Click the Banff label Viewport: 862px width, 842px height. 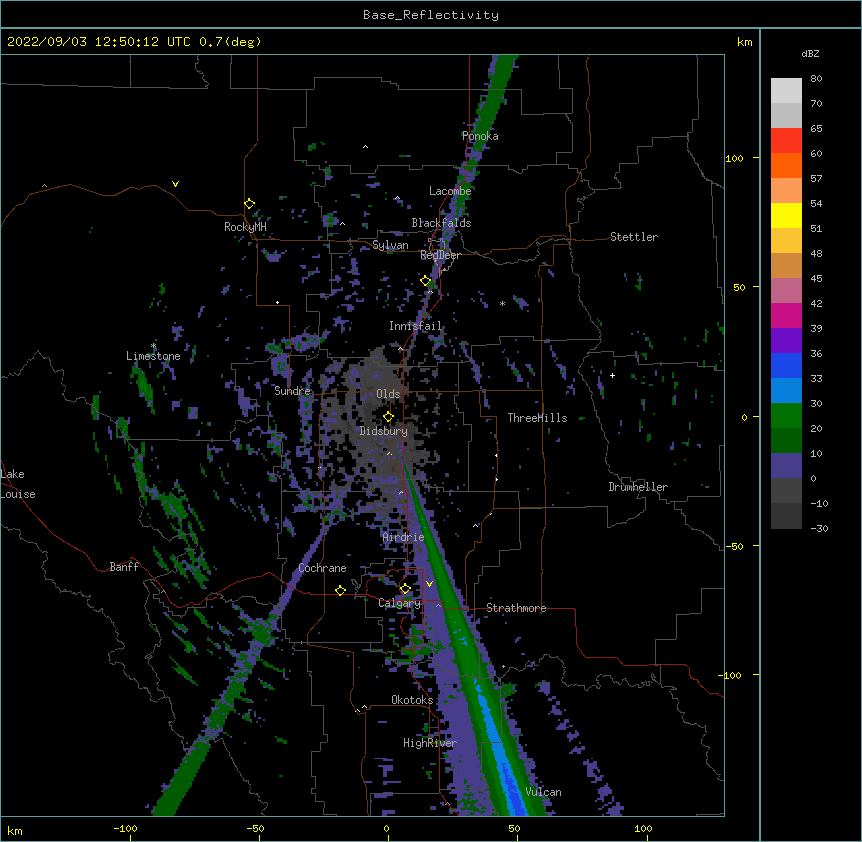pyautogui.click(x=124, y=567)
